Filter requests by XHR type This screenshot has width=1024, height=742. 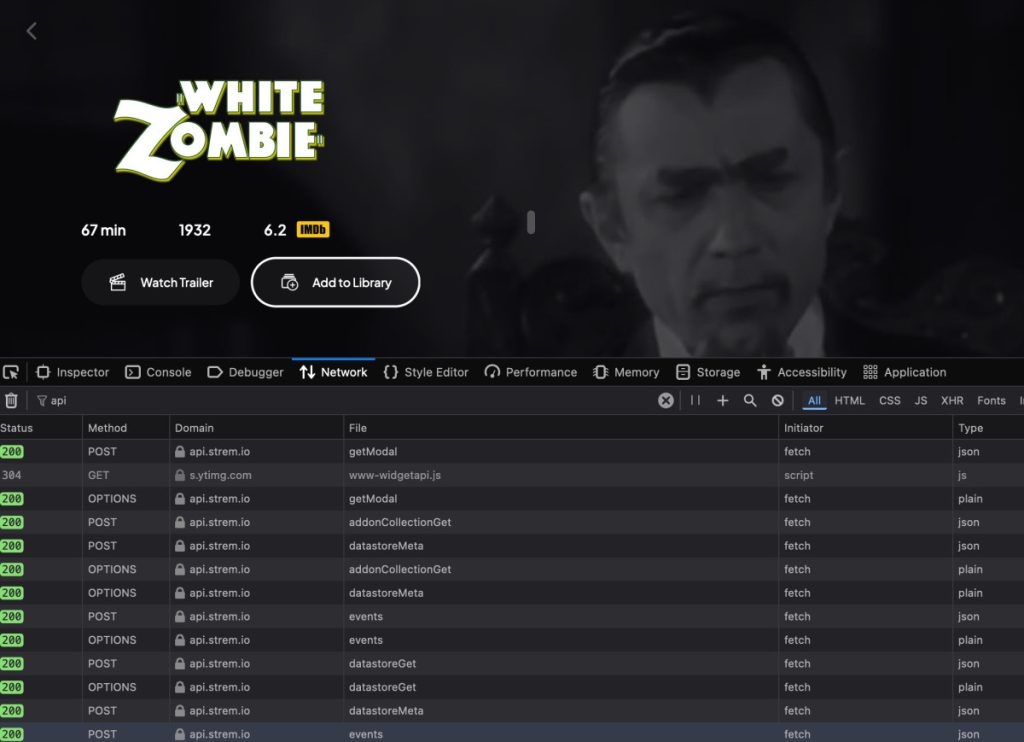click(952, 400)
